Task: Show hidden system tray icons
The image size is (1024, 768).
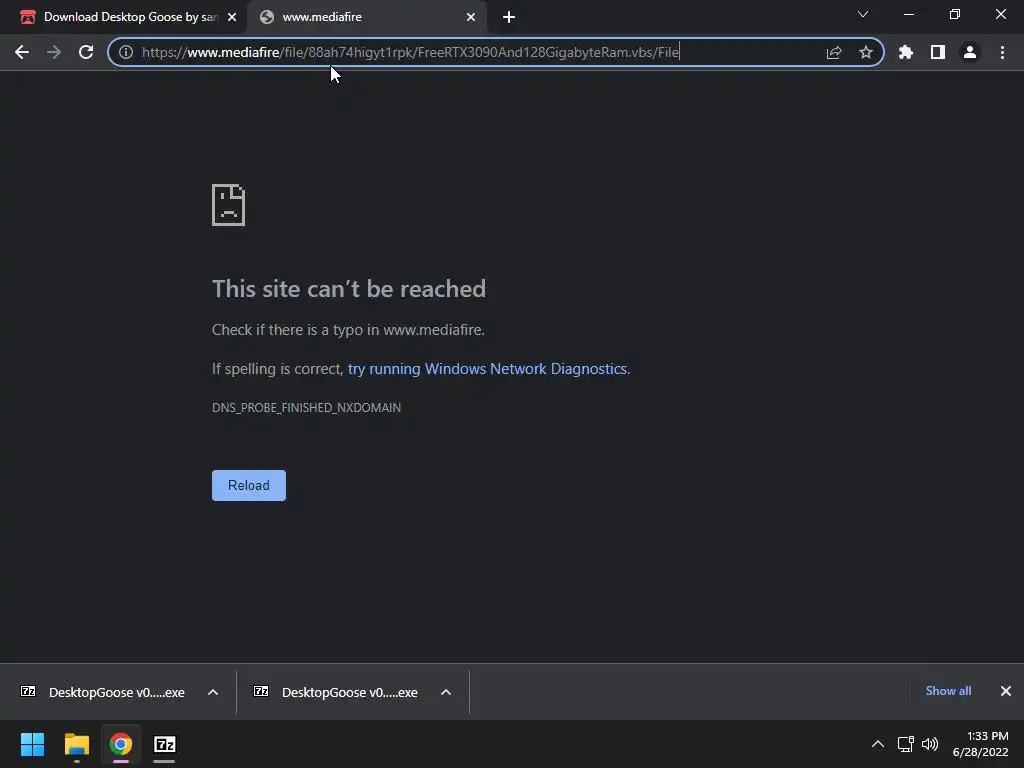Action: click(878, 744)
